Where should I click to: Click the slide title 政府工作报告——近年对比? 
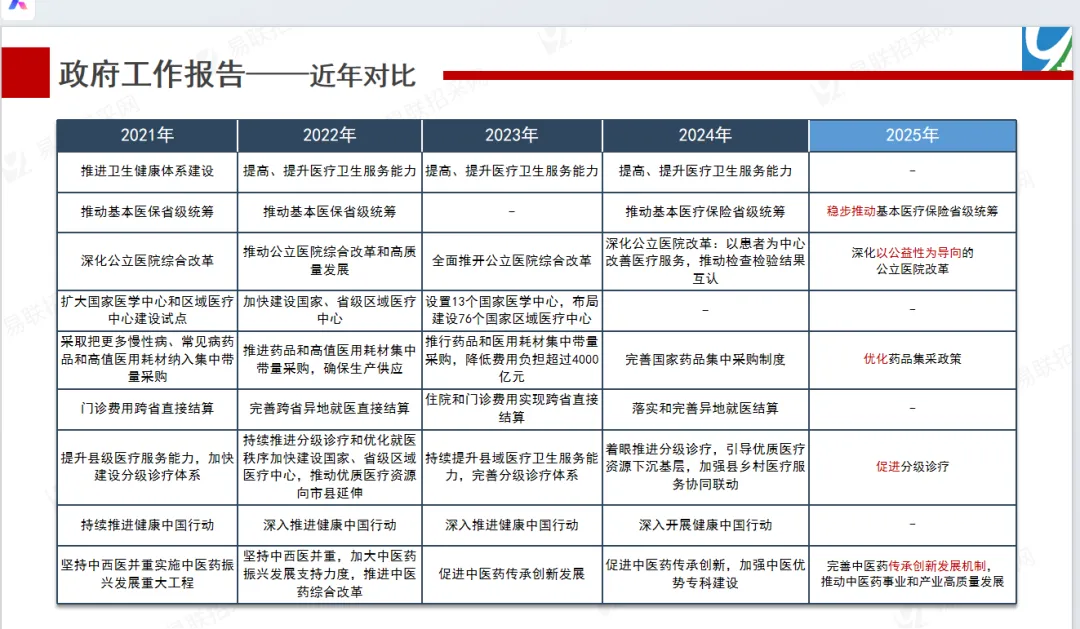[x=237, y=75]
